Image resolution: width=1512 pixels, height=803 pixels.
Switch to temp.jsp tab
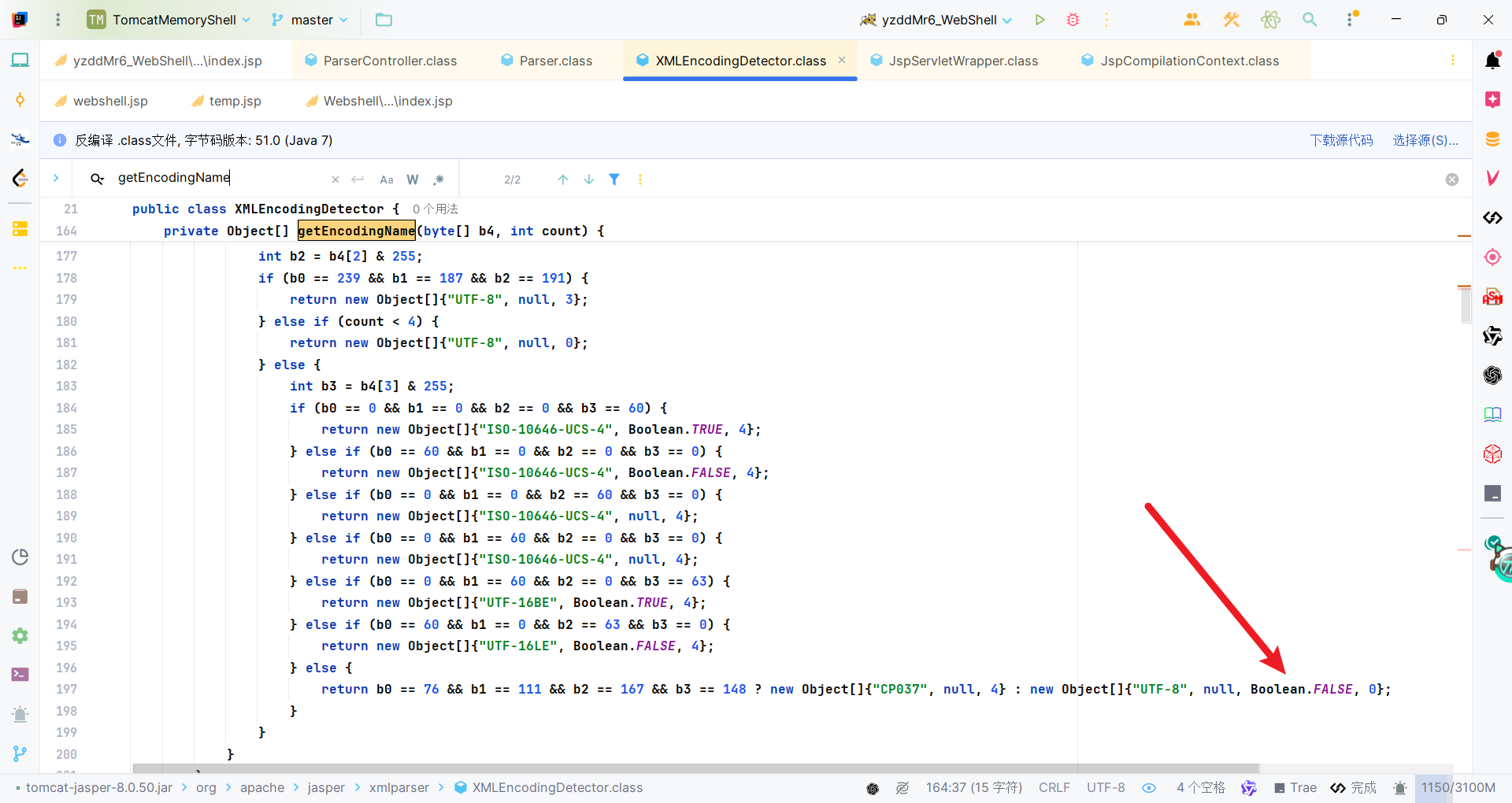(x=226, y=101)
